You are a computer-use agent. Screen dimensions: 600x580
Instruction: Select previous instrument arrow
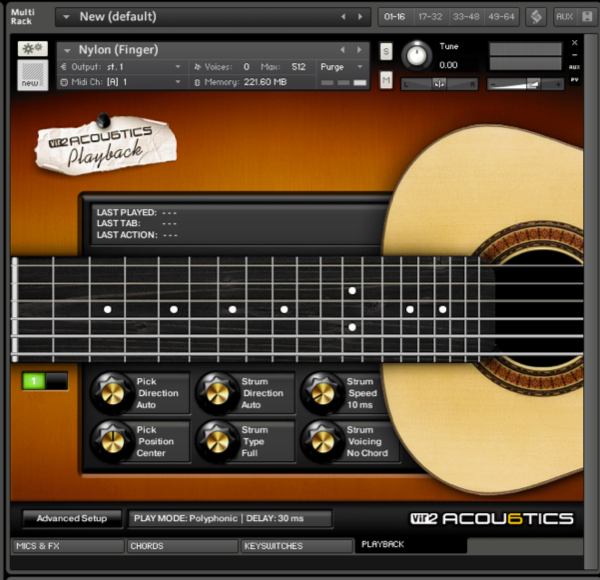(342, 50)
